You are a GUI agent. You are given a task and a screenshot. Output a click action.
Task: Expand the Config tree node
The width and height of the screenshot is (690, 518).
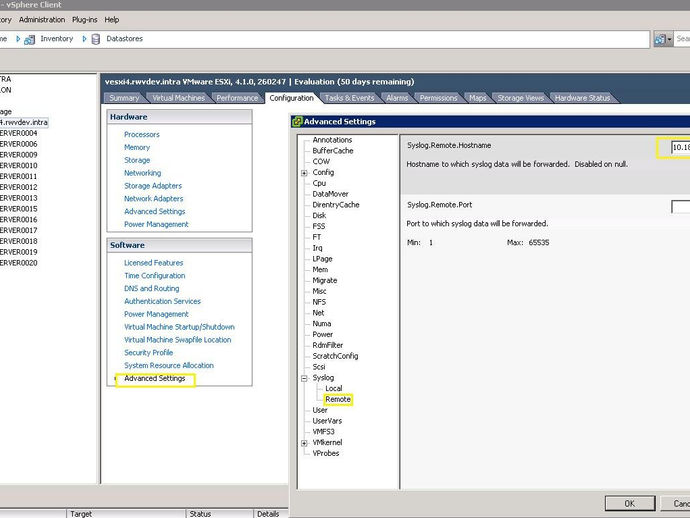[x=304, y=173]
